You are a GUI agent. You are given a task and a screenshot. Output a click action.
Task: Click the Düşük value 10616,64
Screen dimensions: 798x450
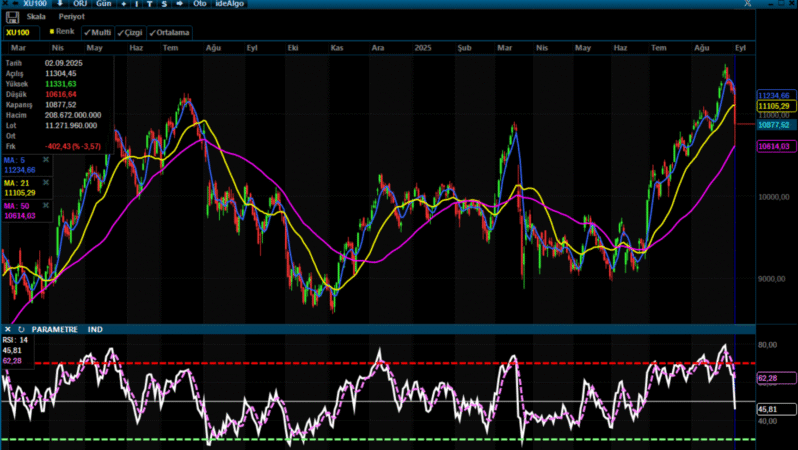point(61,94)
